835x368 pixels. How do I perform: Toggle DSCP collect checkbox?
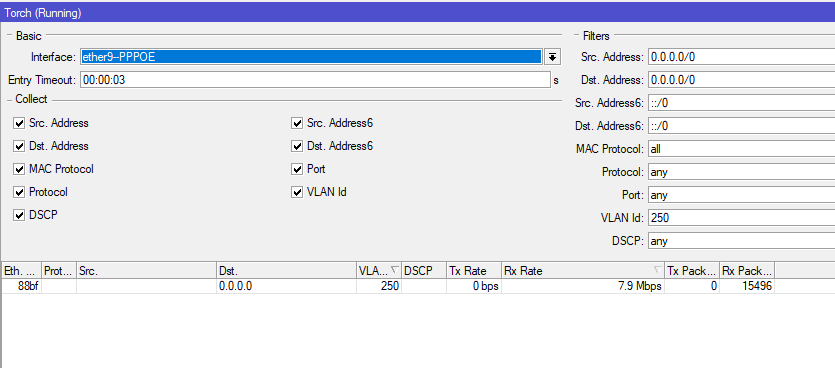pyautogui.click(x=19, y=215)
